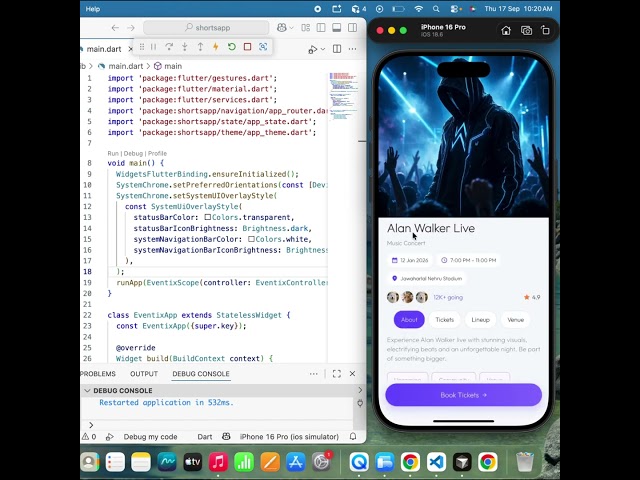The image size is (640, 480).
Task: Open the Help menu in menu bar
Action: click(93, 9)
